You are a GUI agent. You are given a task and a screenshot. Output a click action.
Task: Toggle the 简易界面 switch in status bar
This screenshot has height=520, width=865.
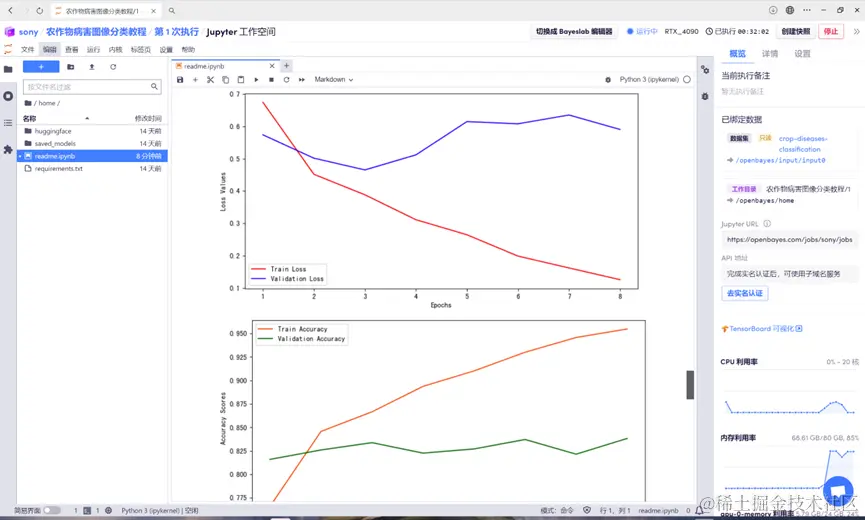51,511
